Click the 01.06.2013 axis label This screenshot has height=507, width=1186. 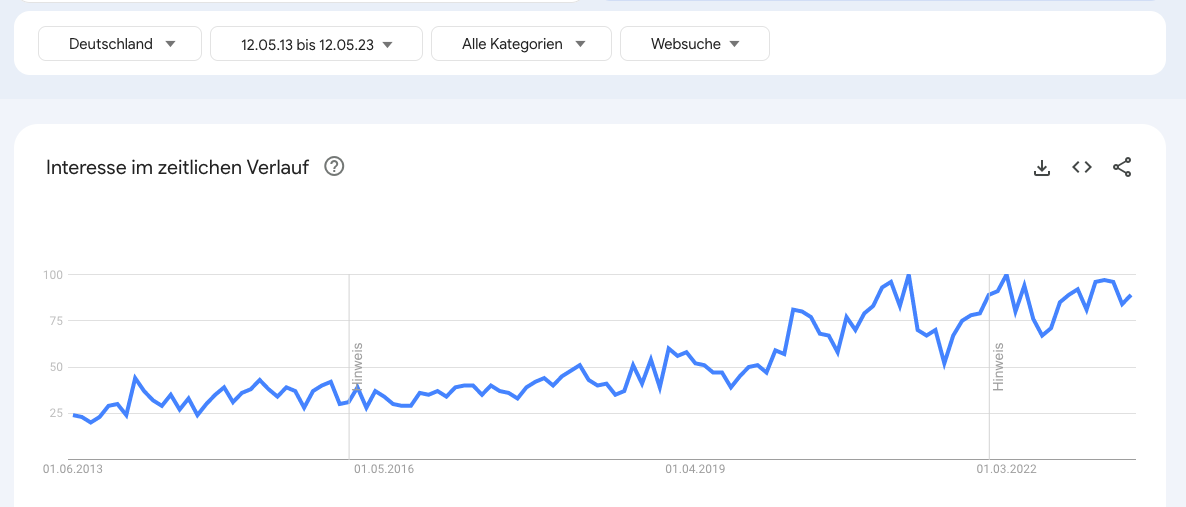click(x=73, y=469)
